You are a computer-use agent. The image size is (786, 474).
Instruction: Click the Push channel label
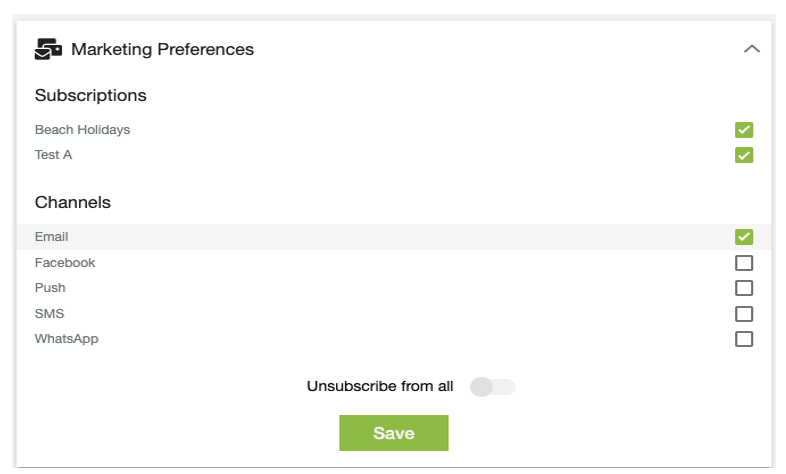pos(50,288)
